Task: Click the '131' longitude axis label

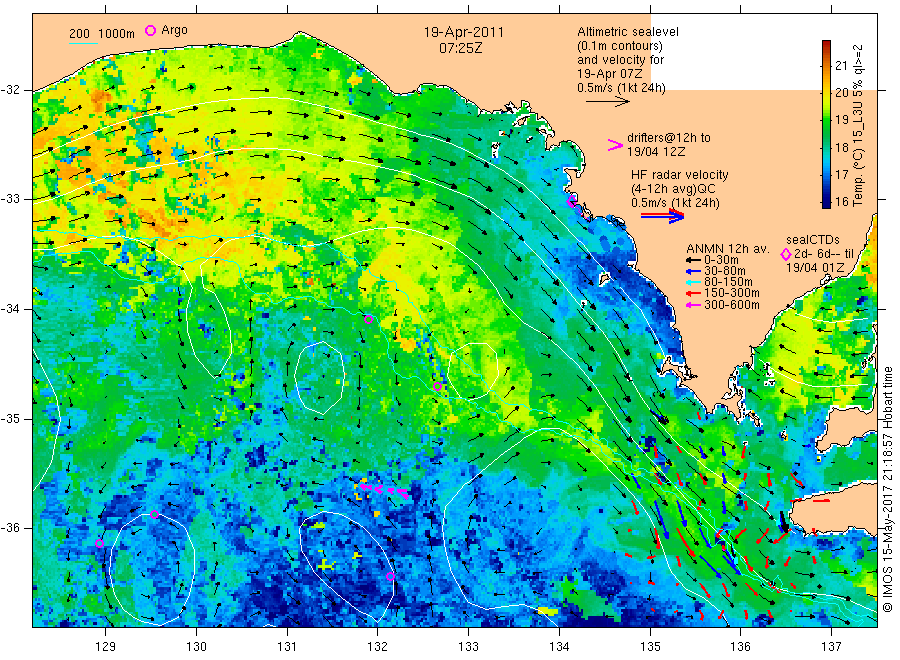Action: tap(287, 647)
